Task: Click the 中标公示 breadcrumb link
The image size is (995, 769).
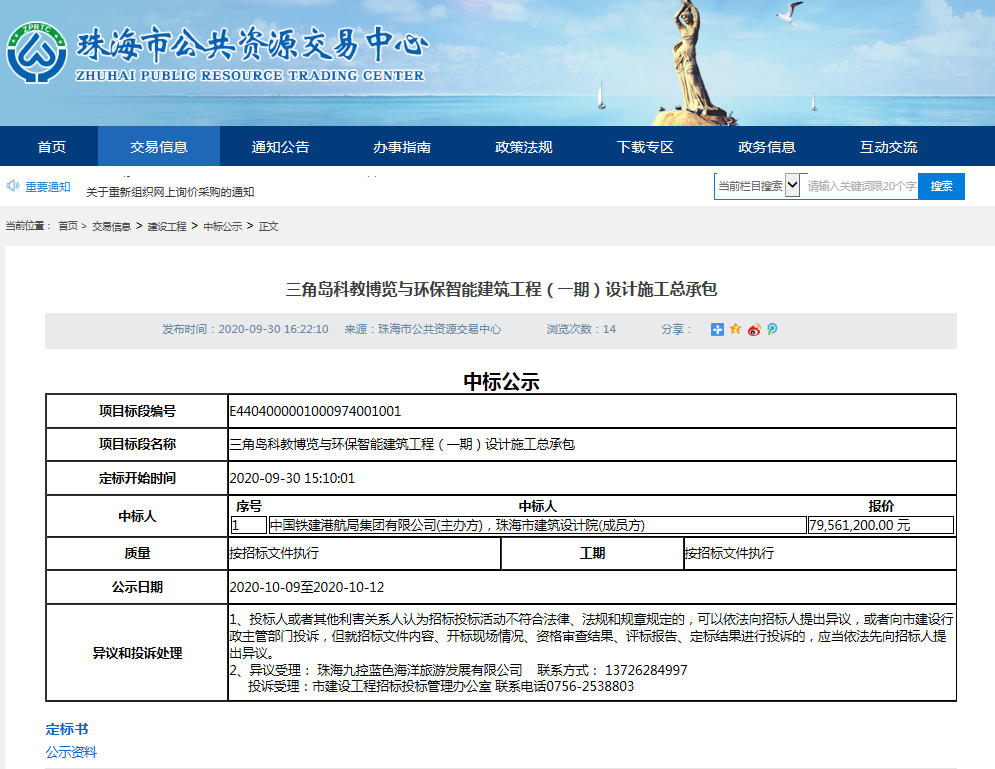Action: click(x=222, y=227)
